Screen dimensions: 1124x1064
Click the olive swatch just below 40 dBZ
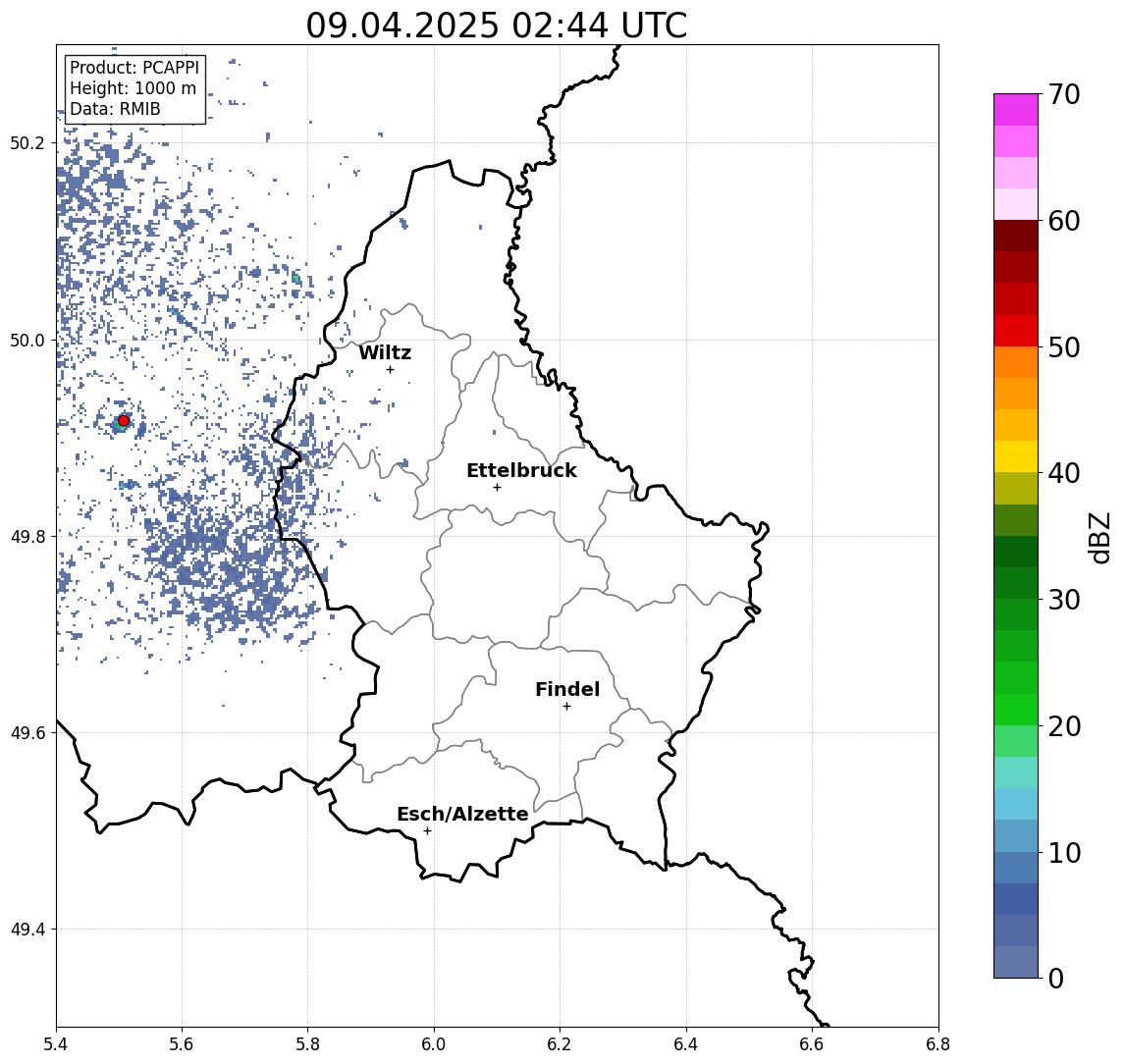coord(1016,488)
